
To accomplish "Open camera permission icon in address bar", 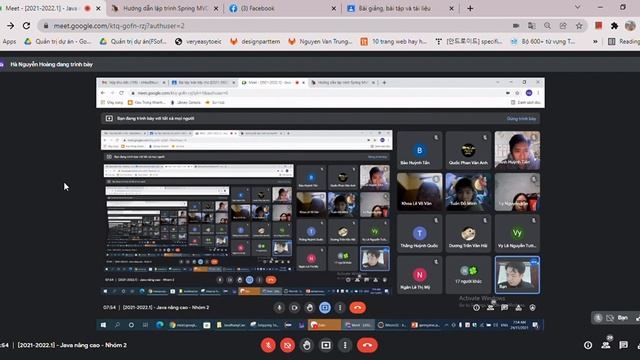I will 516,26.
